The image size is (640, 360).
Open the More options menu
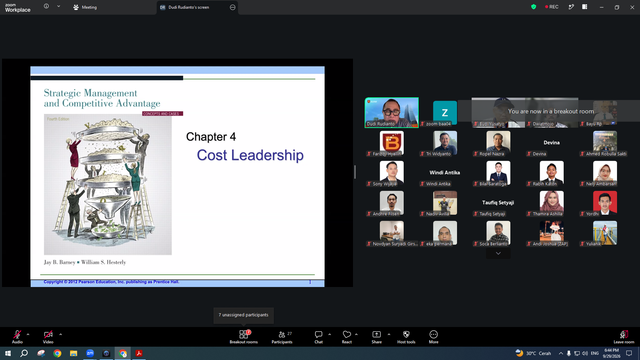(433, 337)
